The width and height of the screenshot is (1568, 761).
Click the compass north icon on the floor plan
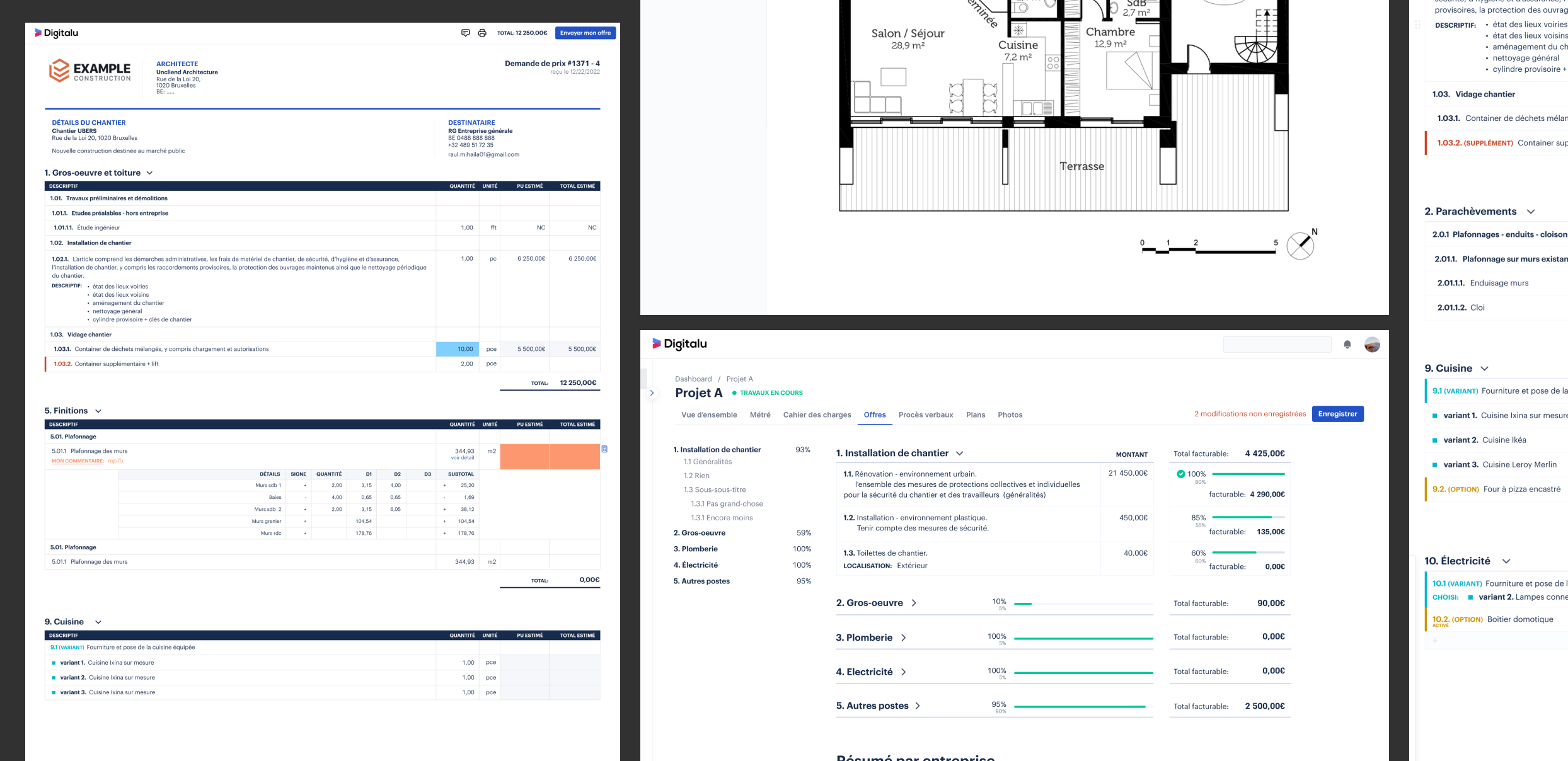coord(1301,244)
